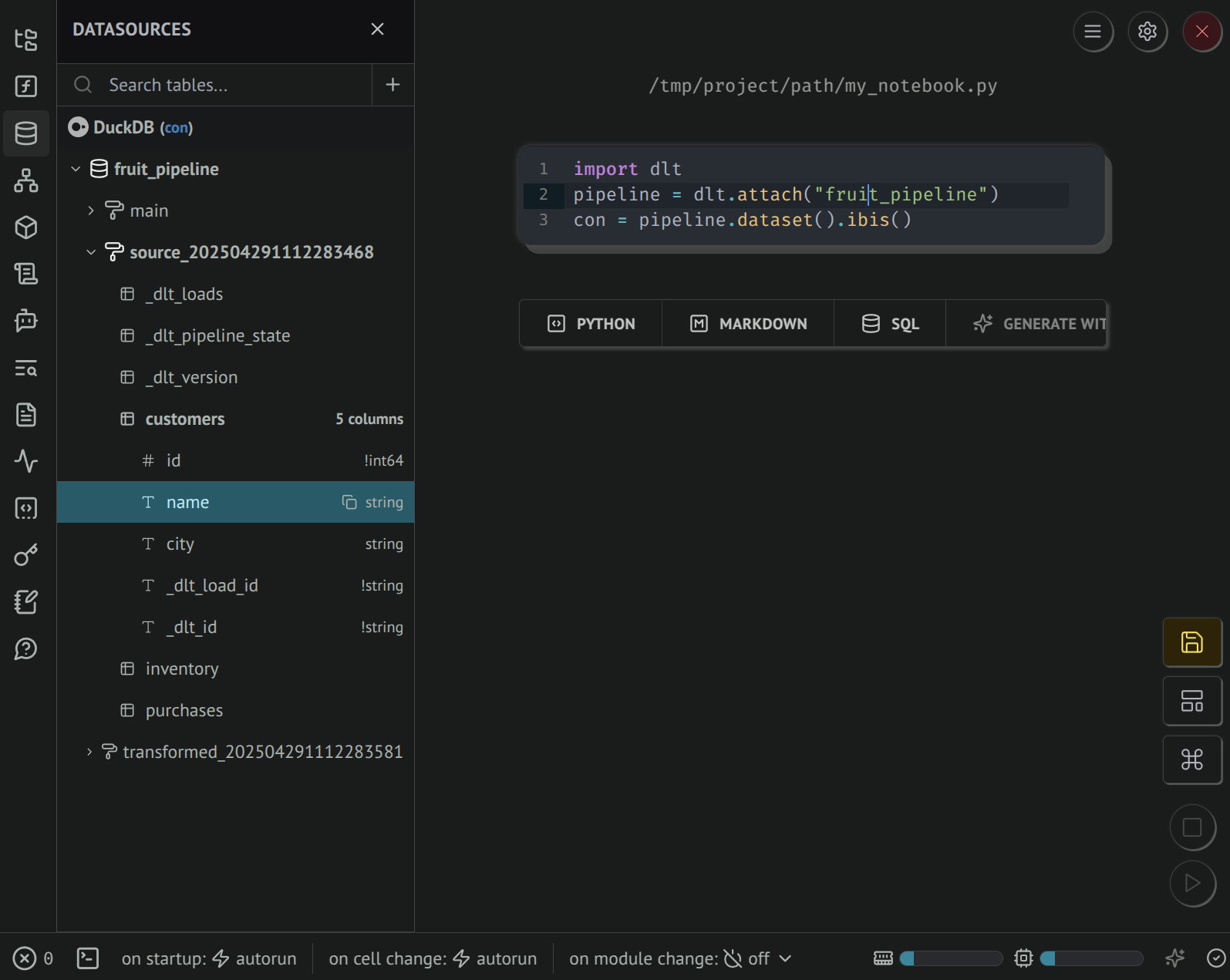Open the command palette button
1230x980 pixels.
tap(1191, 759)
